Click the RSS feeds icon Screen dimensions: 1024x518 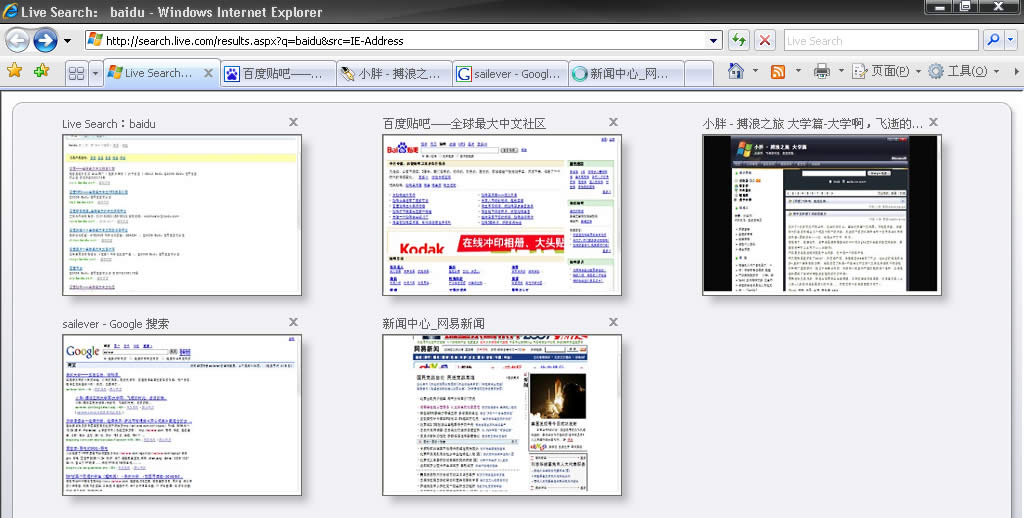777,71
